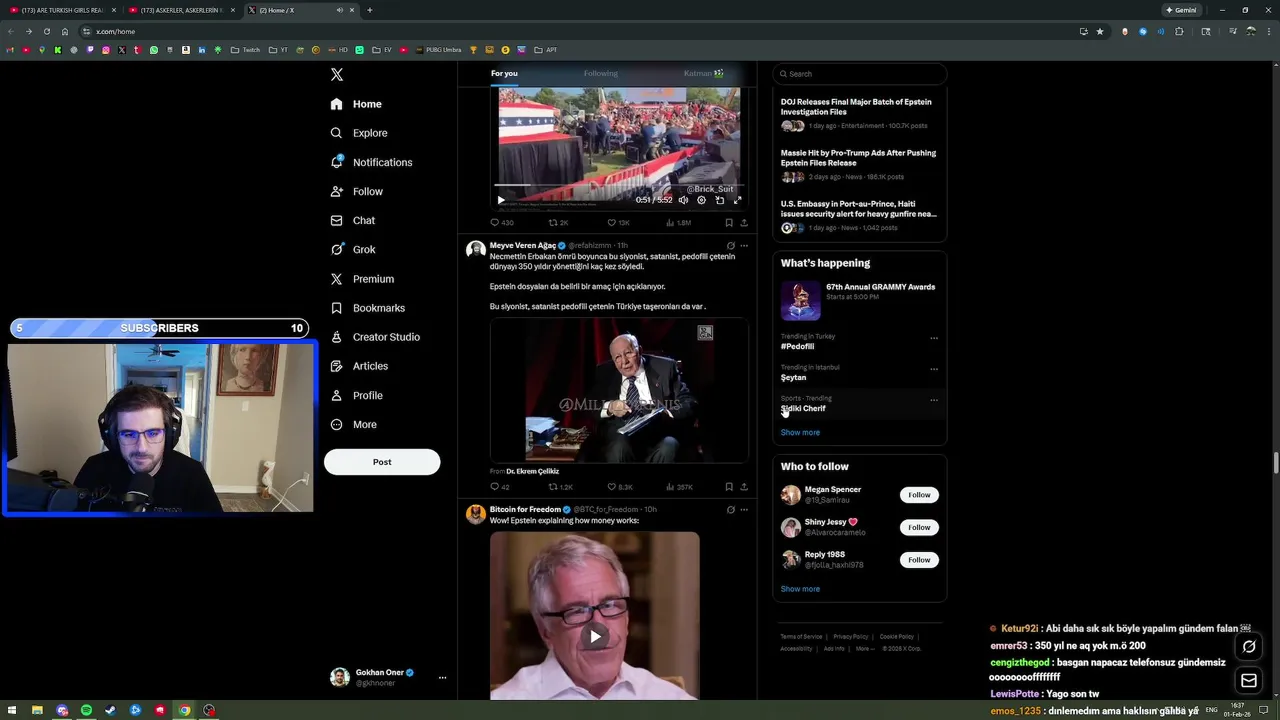Image resolution: width=1280 pixels, height=720 pixels.
Task: Follow Reply 1988
Action: [919, 560]
